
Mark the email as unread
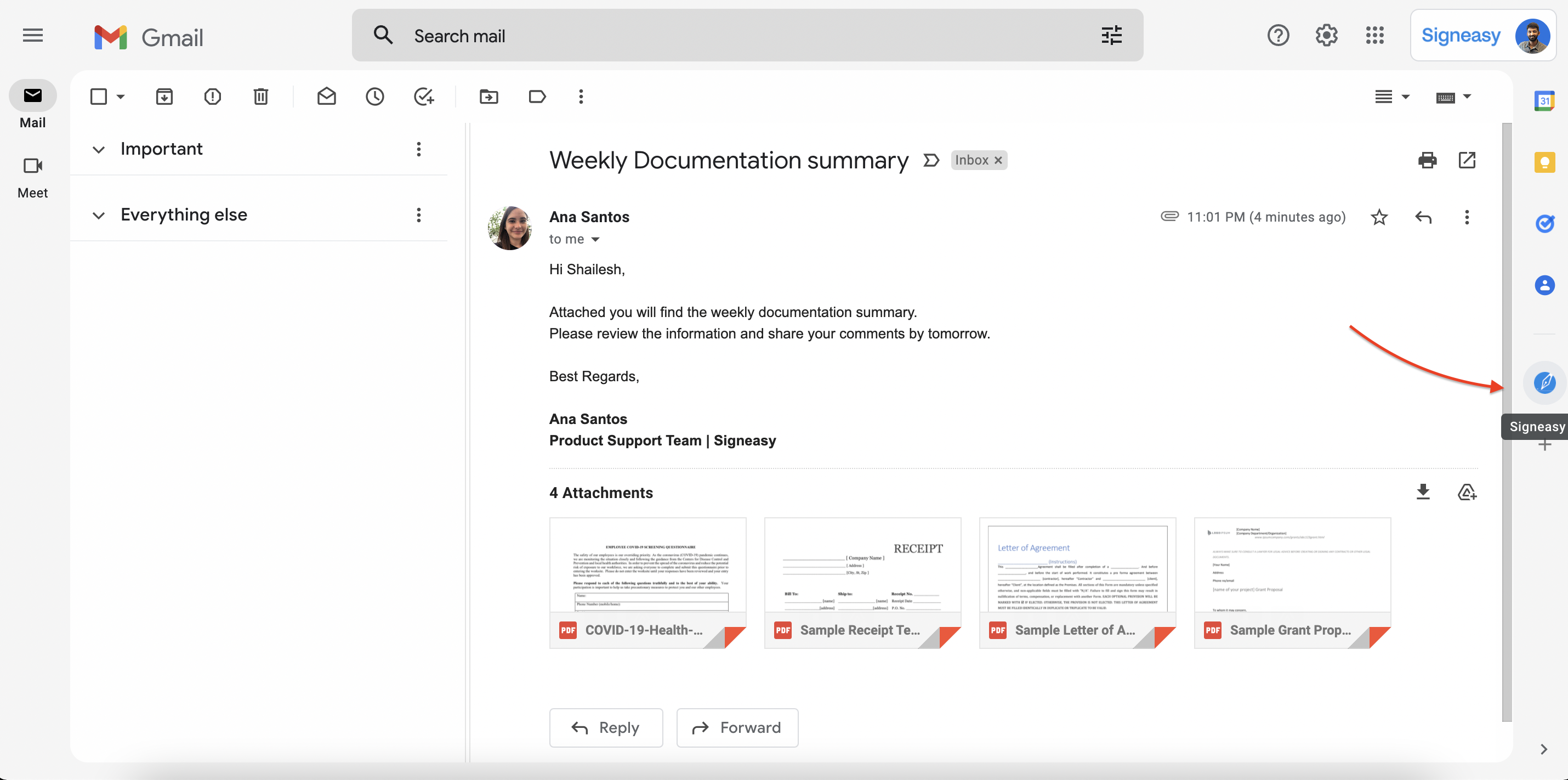326,96
